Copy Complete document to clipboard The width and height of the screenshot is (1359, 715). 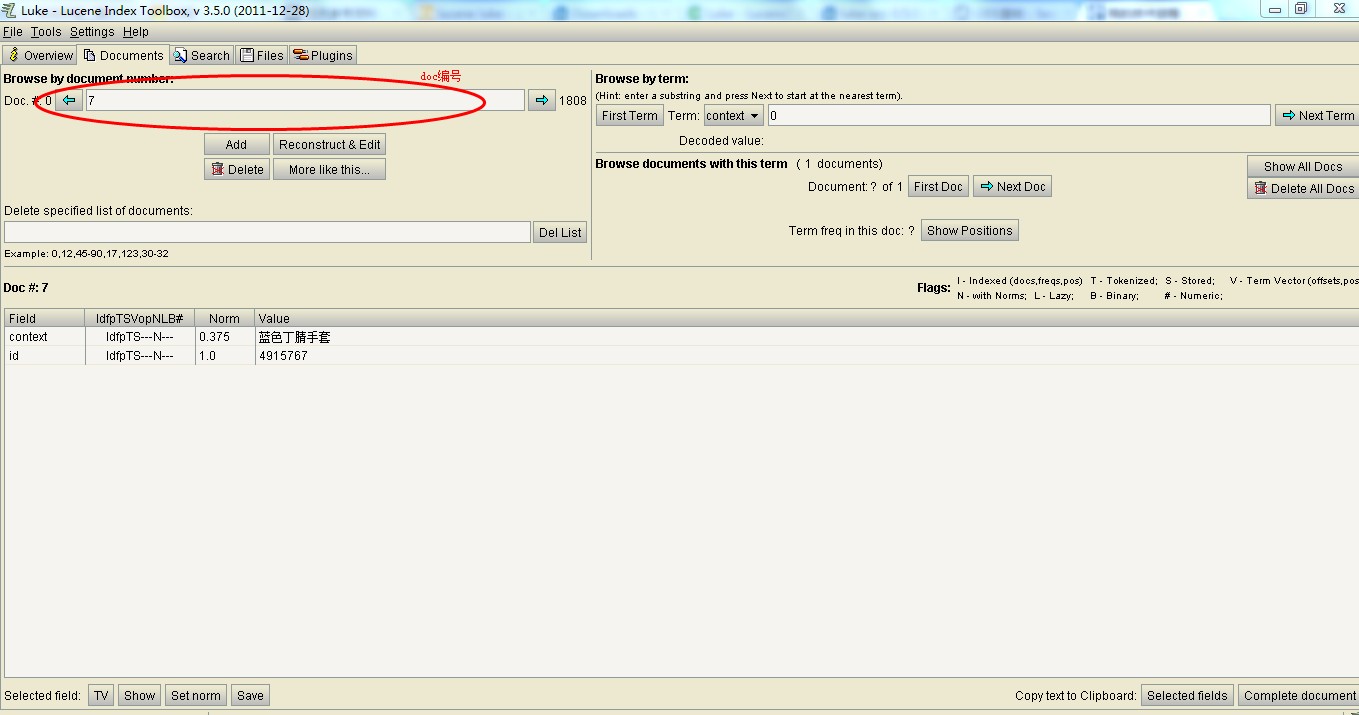(1299, 695)
